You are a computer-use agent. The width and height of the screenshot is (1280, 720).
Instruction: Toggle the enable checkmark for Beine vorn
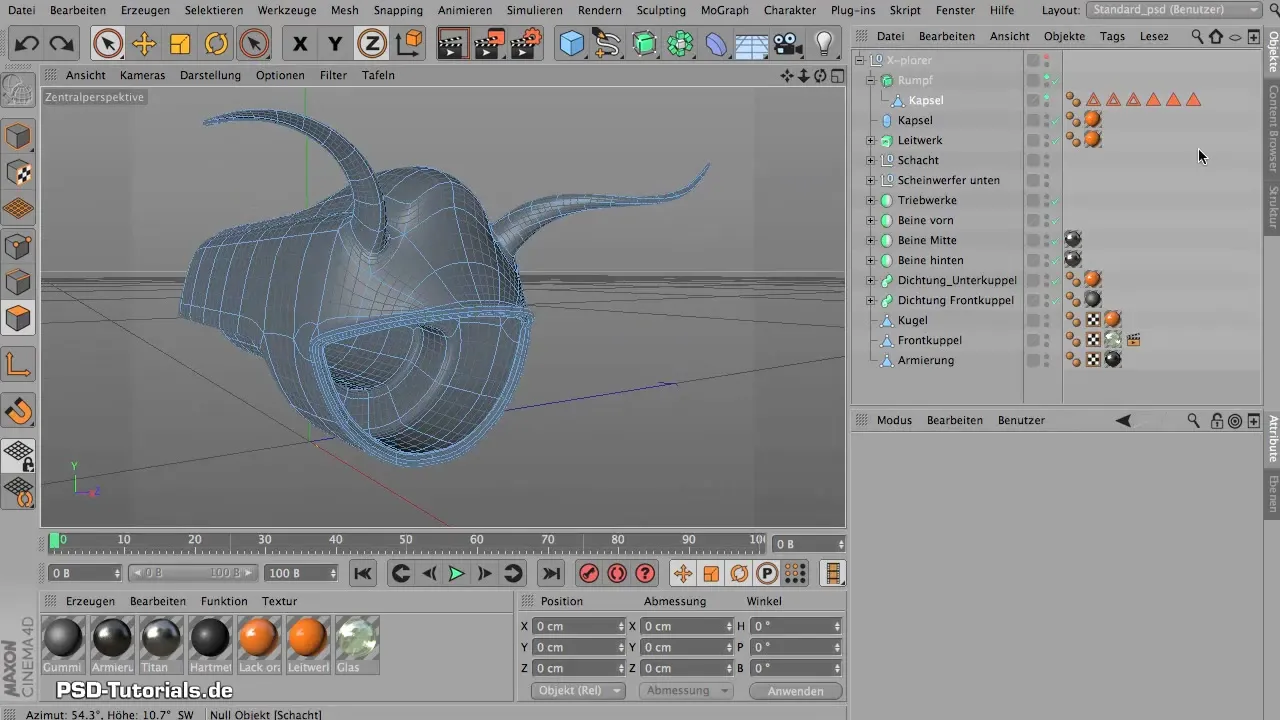(1055, 221)
